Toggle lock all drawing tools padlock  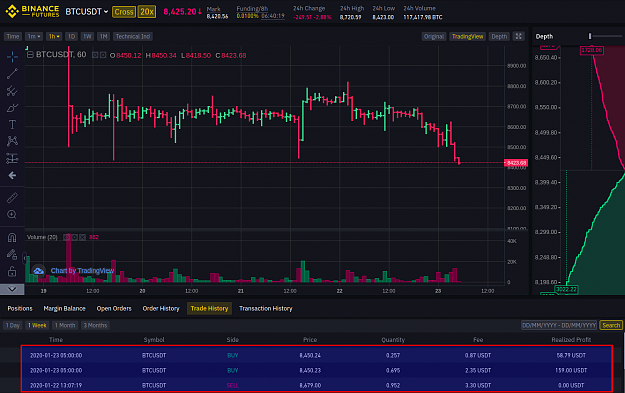pyautogui.click(x=12, y=272)
